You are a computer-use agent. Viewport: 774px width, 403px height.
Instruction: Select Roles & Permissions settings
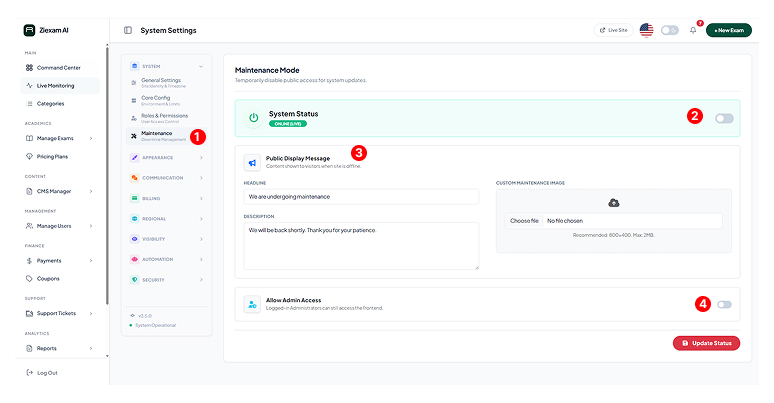164,116
